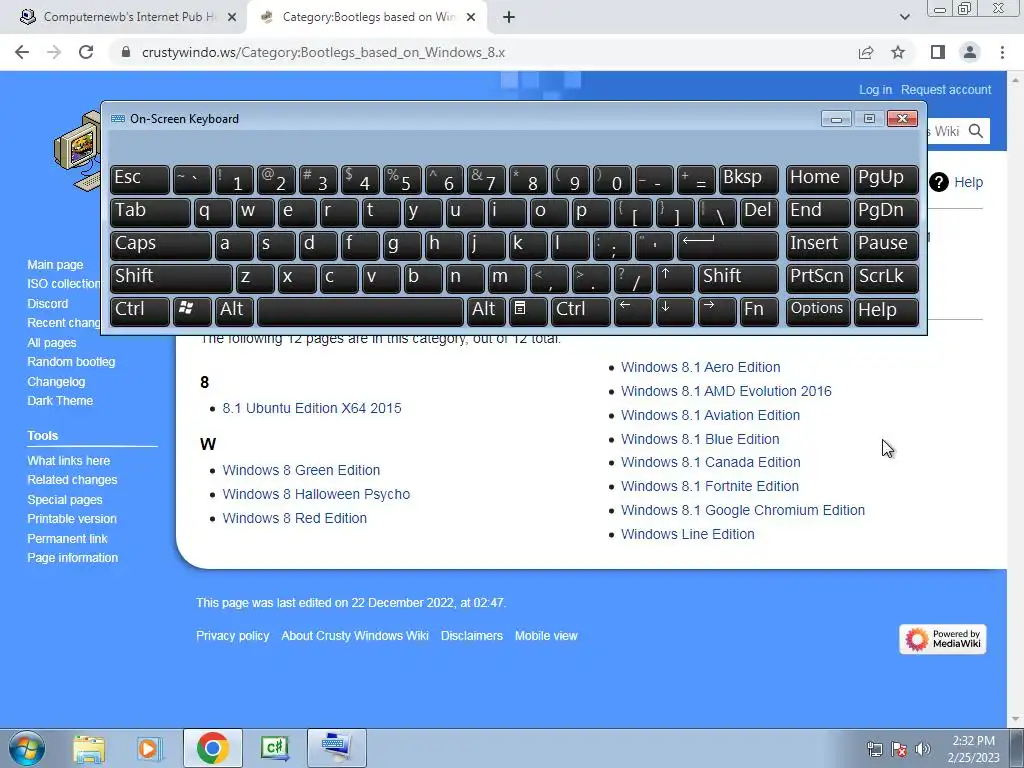Open the Main page sidebar link

(x=56, y=264)
